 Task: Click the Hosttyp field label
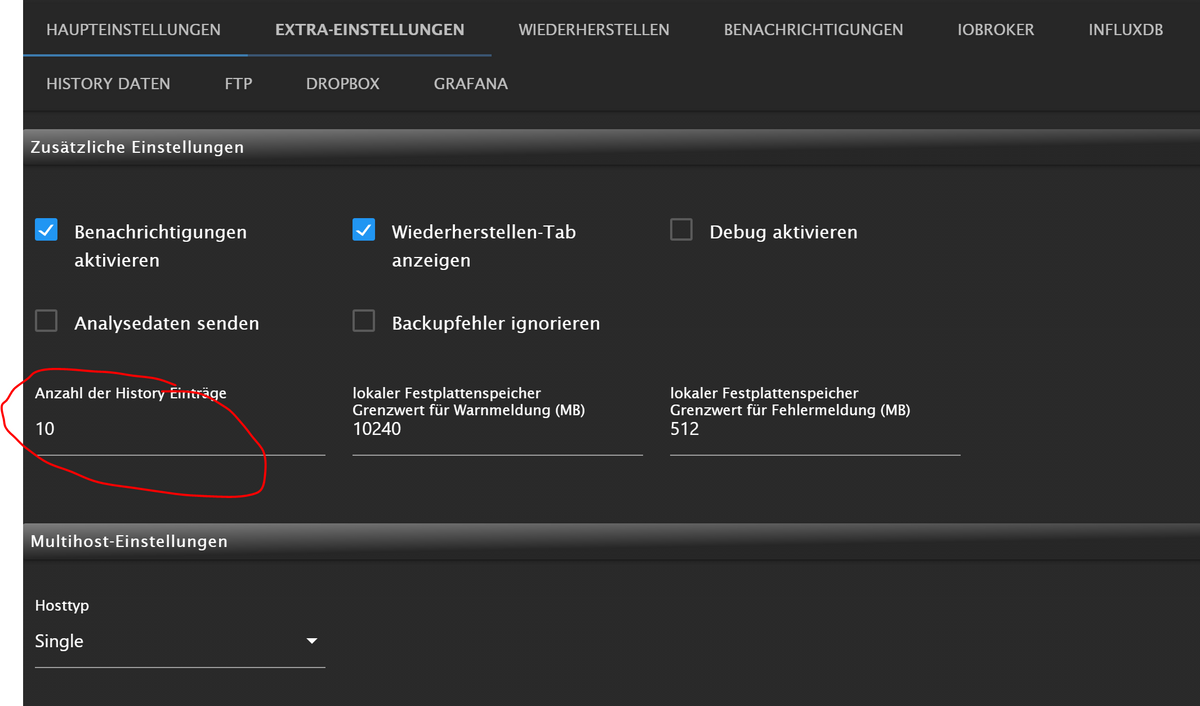[x=62, y=606]
